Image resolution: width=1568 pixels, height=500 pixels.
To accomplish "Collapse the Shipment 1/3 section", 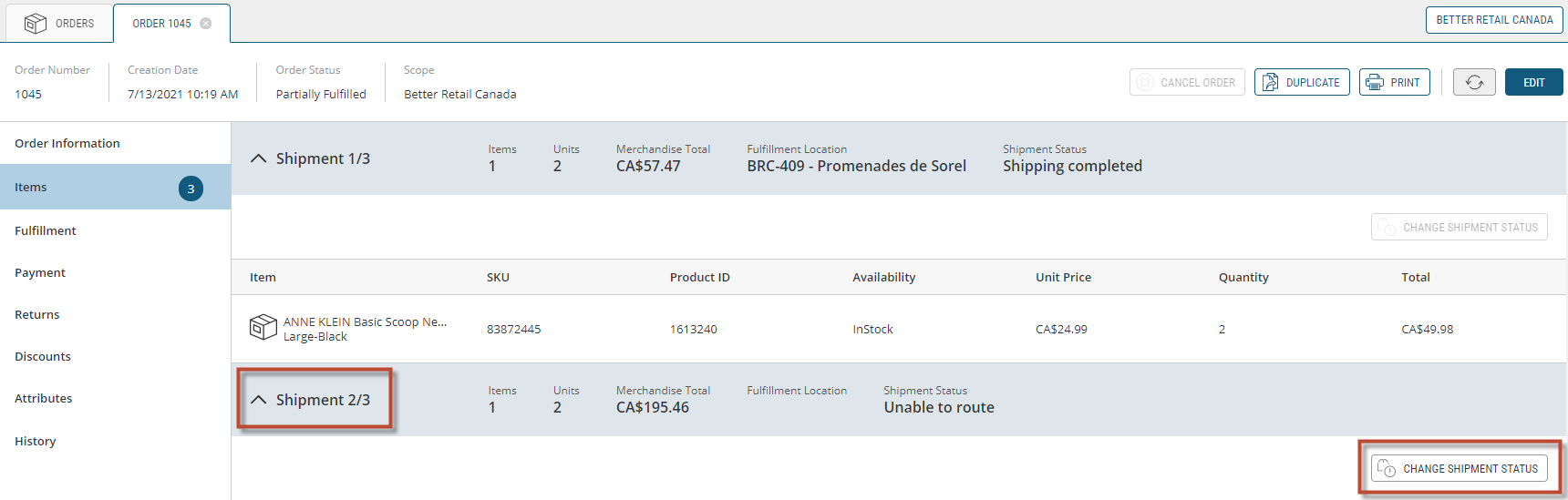I will 259,158.
